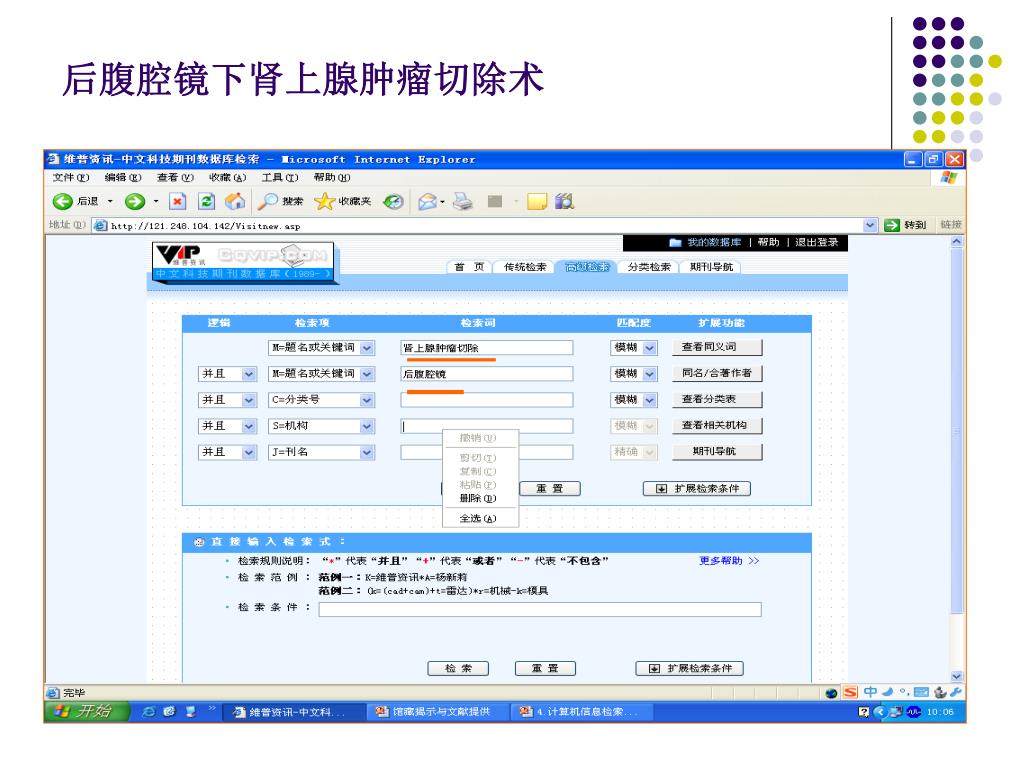This screenshot has width=1024, height=768.
Task: Click the Home page icon
Action: click(x=235, y=202)
